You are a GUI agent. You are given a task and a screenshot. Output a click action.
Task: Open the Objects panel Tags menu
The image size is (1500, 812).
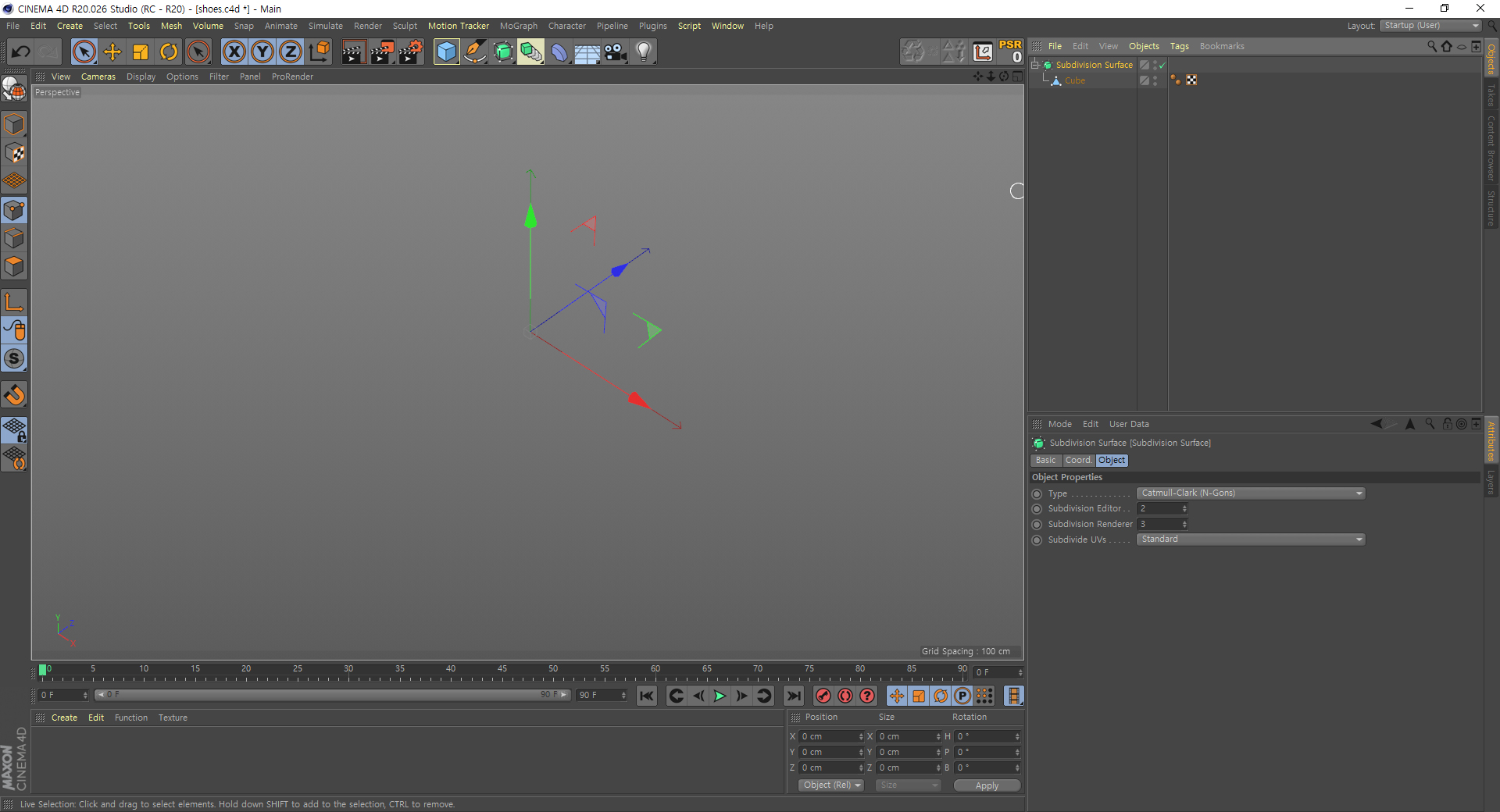click(x=1179, y=46)
